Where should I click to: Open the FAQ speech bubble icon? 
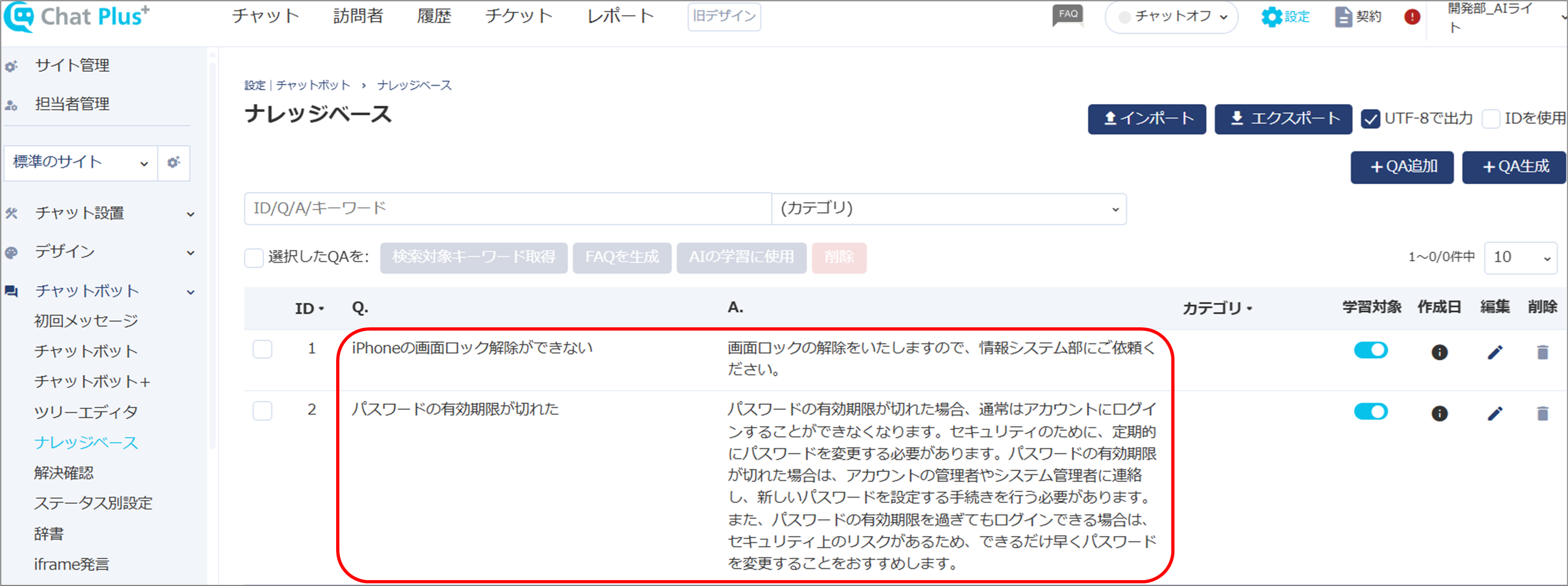point(1068,15)
